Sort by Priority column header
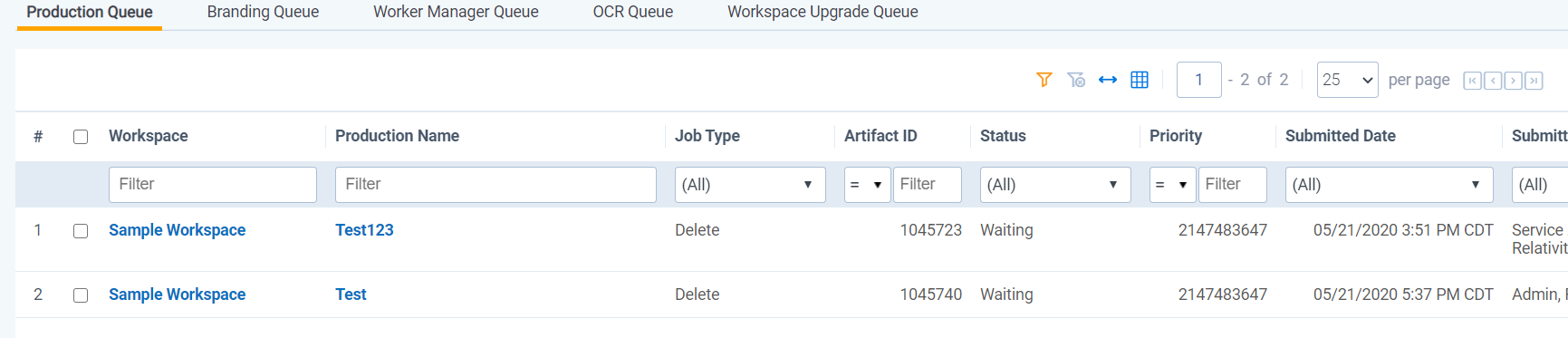 pyautogui.click(x=1176, y=136)
